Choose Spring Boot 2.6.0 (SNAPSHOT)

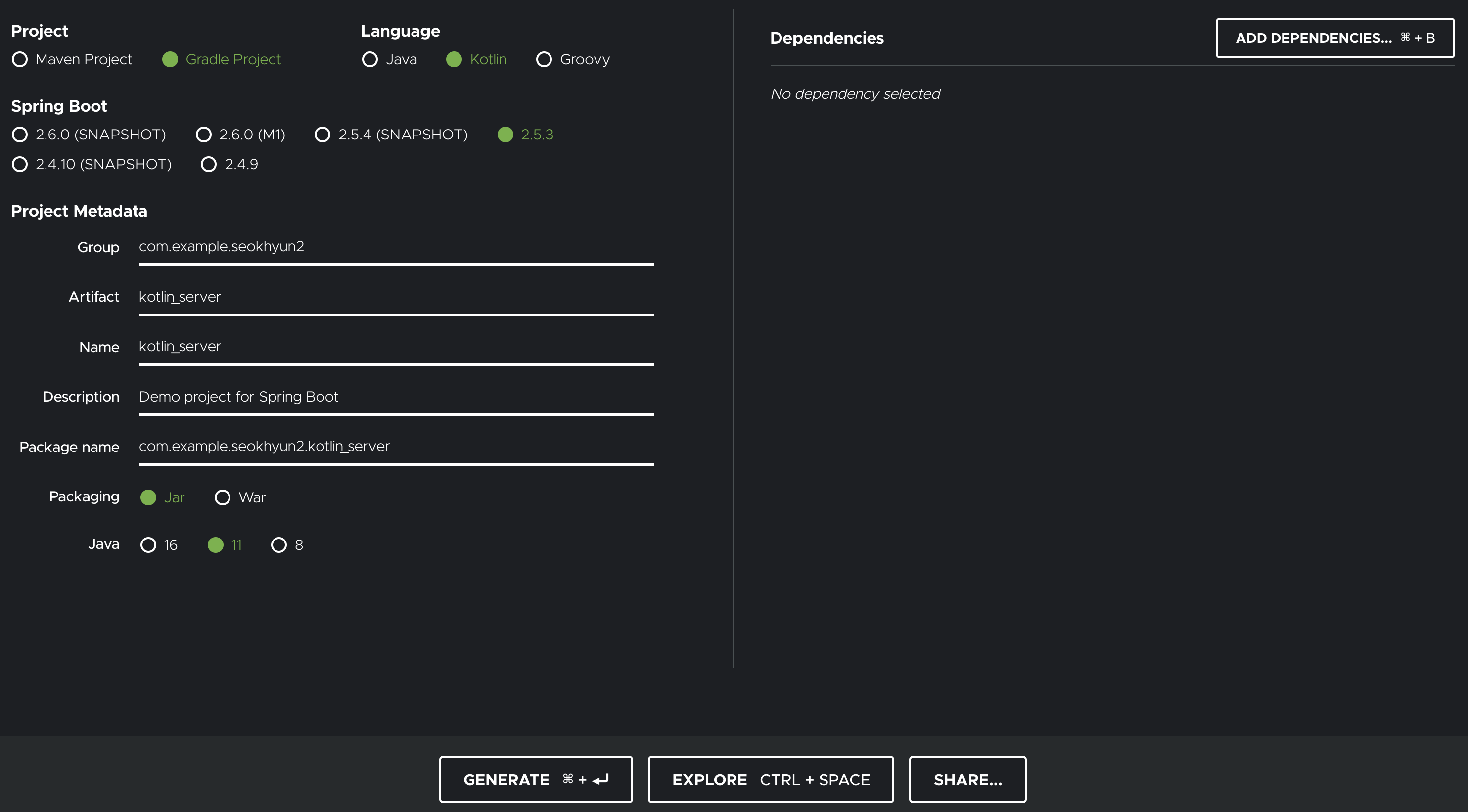20,135
